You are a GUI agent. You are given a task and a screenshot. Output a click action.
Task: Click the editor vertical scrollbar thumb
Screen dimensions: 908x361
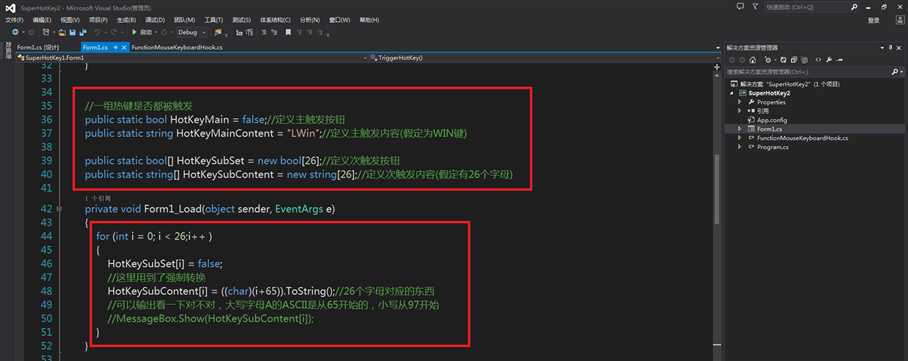point(716,189)
